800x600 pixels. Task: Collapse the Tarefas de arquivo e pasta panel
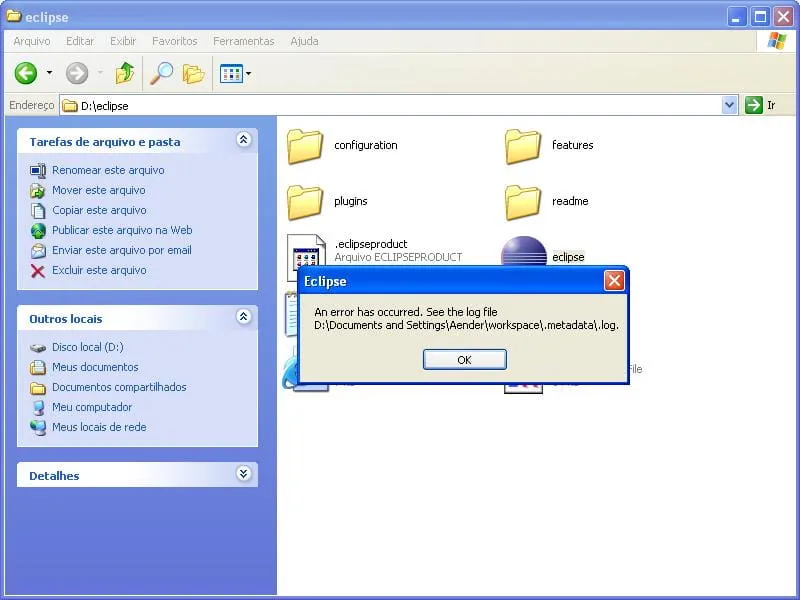243,141
